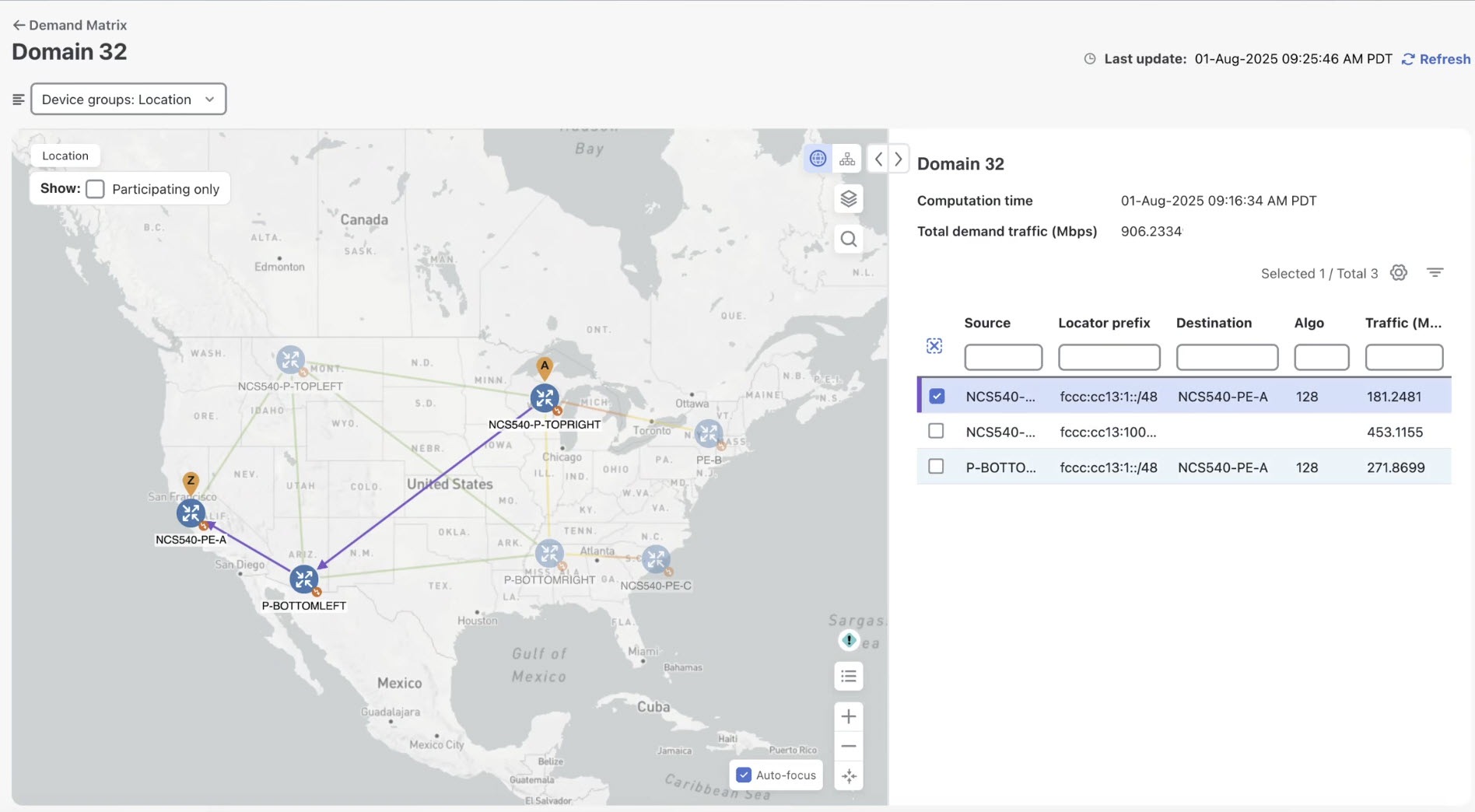The height and width of the screenshot is (812, 1475).
Task: Click the zoom in plus button
Action: [848, 716]
